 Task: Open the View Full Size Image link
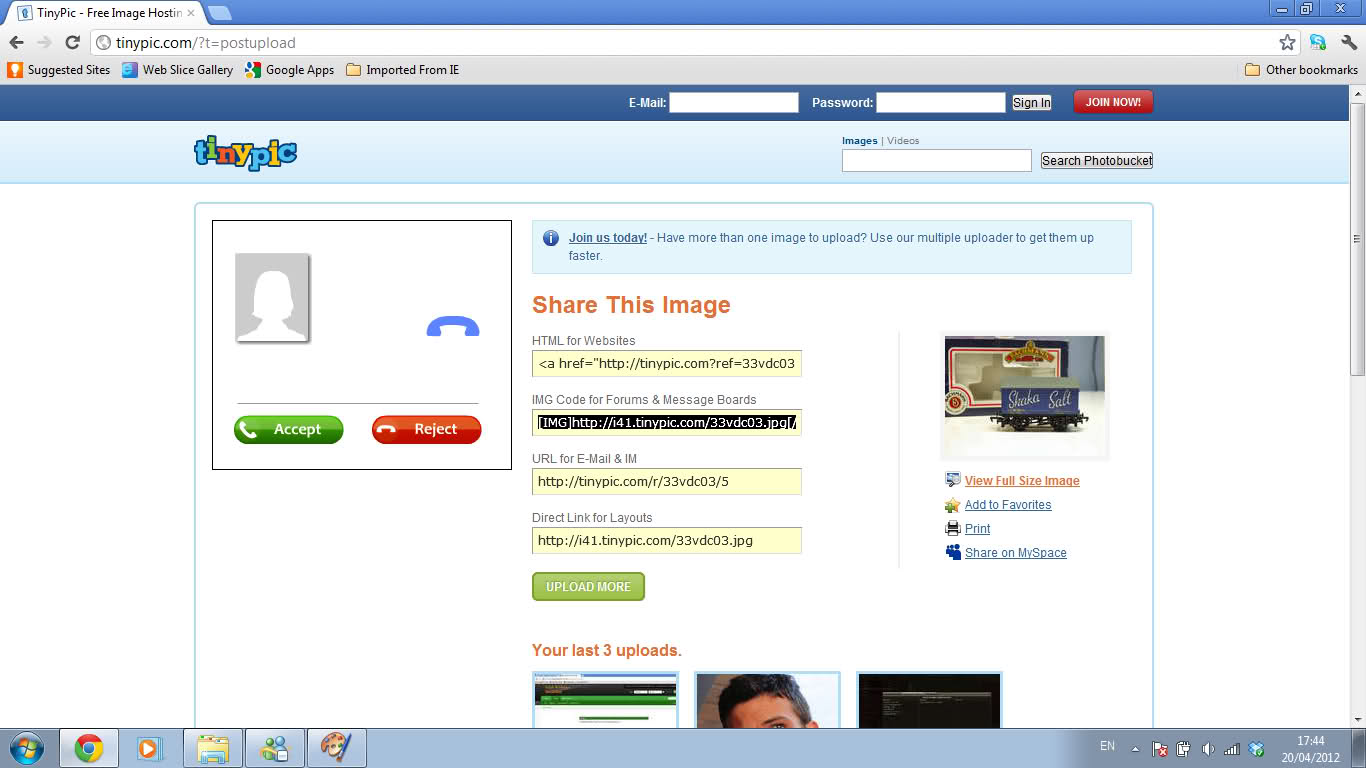click(x=1022, y=481)
